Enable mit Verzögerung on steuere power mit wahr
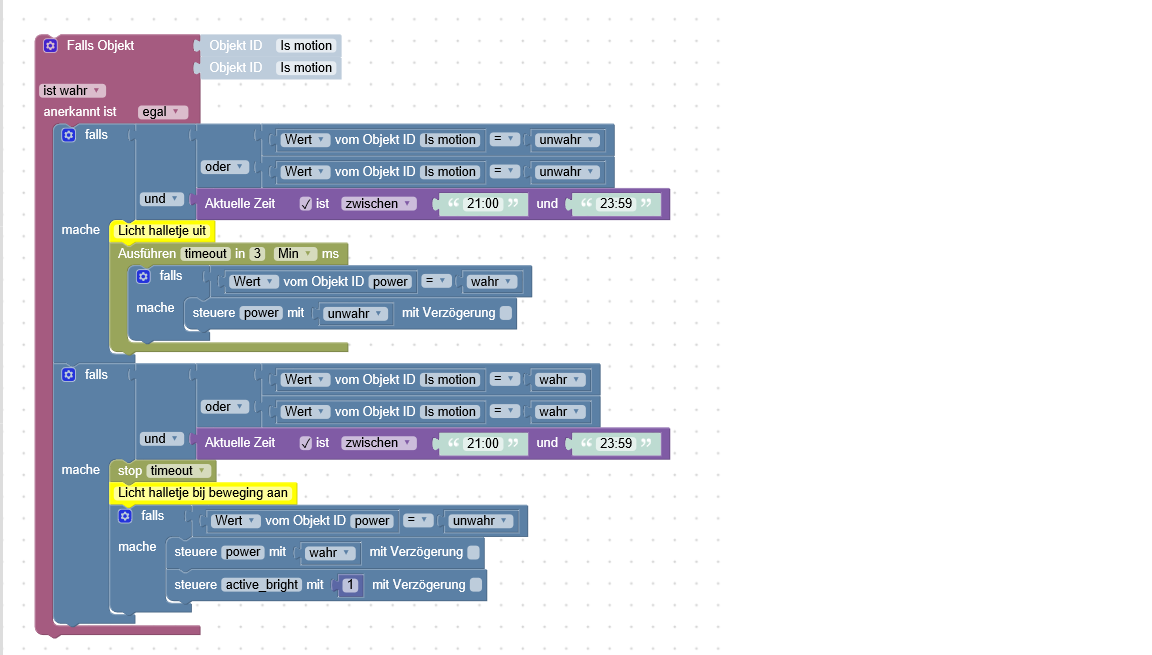The image size is (1152, 655). (474, 552)
